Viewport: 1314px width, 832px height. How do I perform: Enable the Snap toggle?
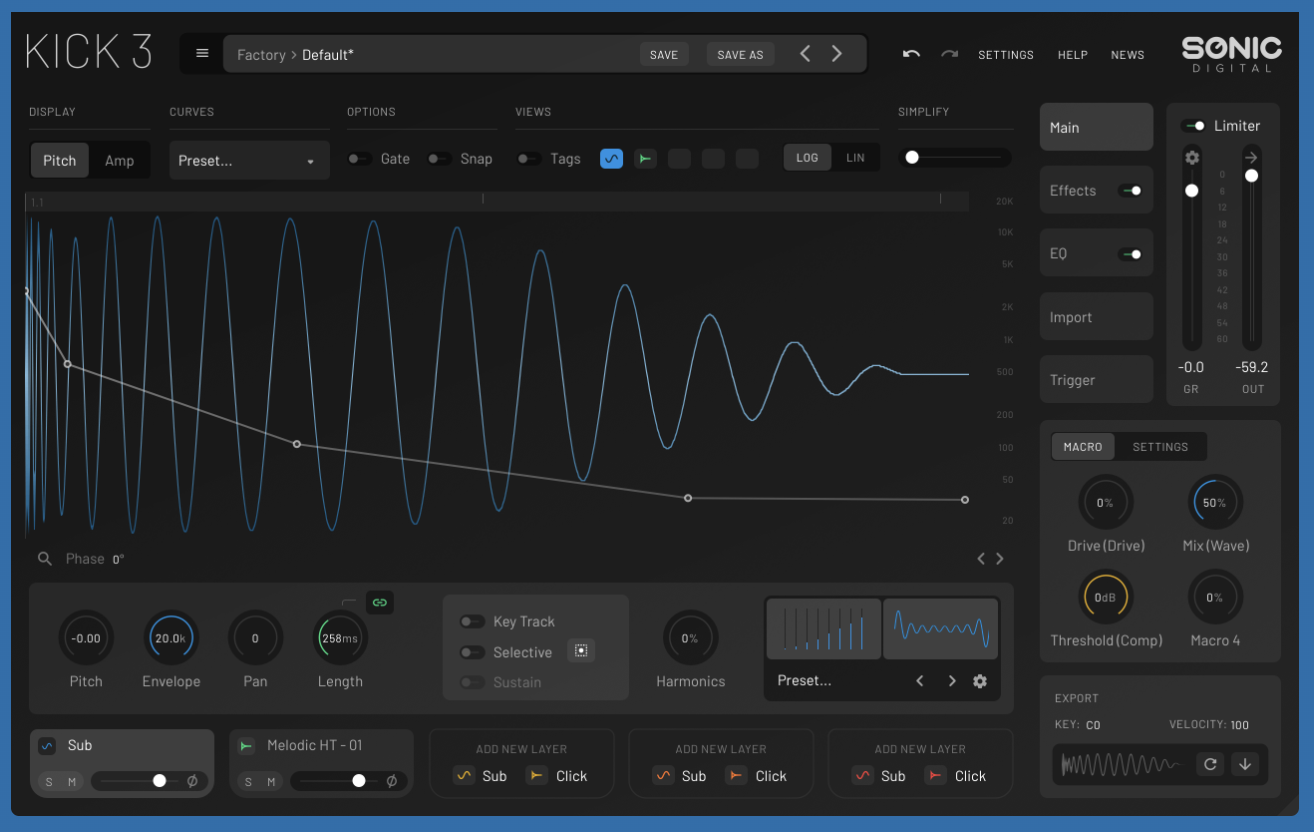tap(439, 159)
